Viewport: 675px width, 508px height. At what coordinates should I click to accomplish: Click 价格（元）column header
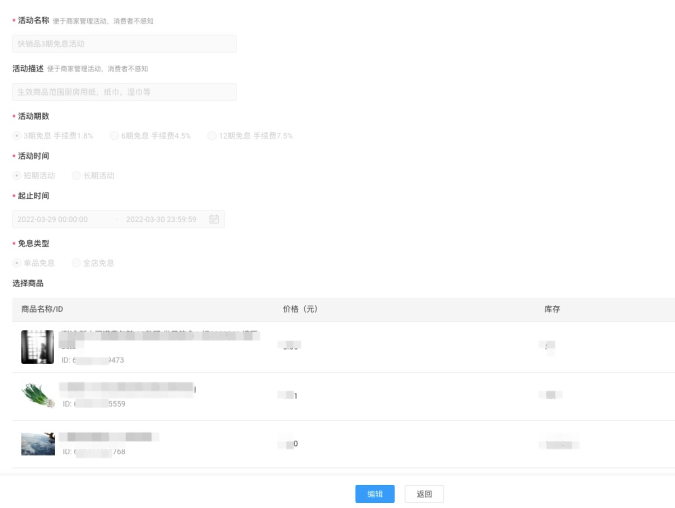tap(300, 309)
